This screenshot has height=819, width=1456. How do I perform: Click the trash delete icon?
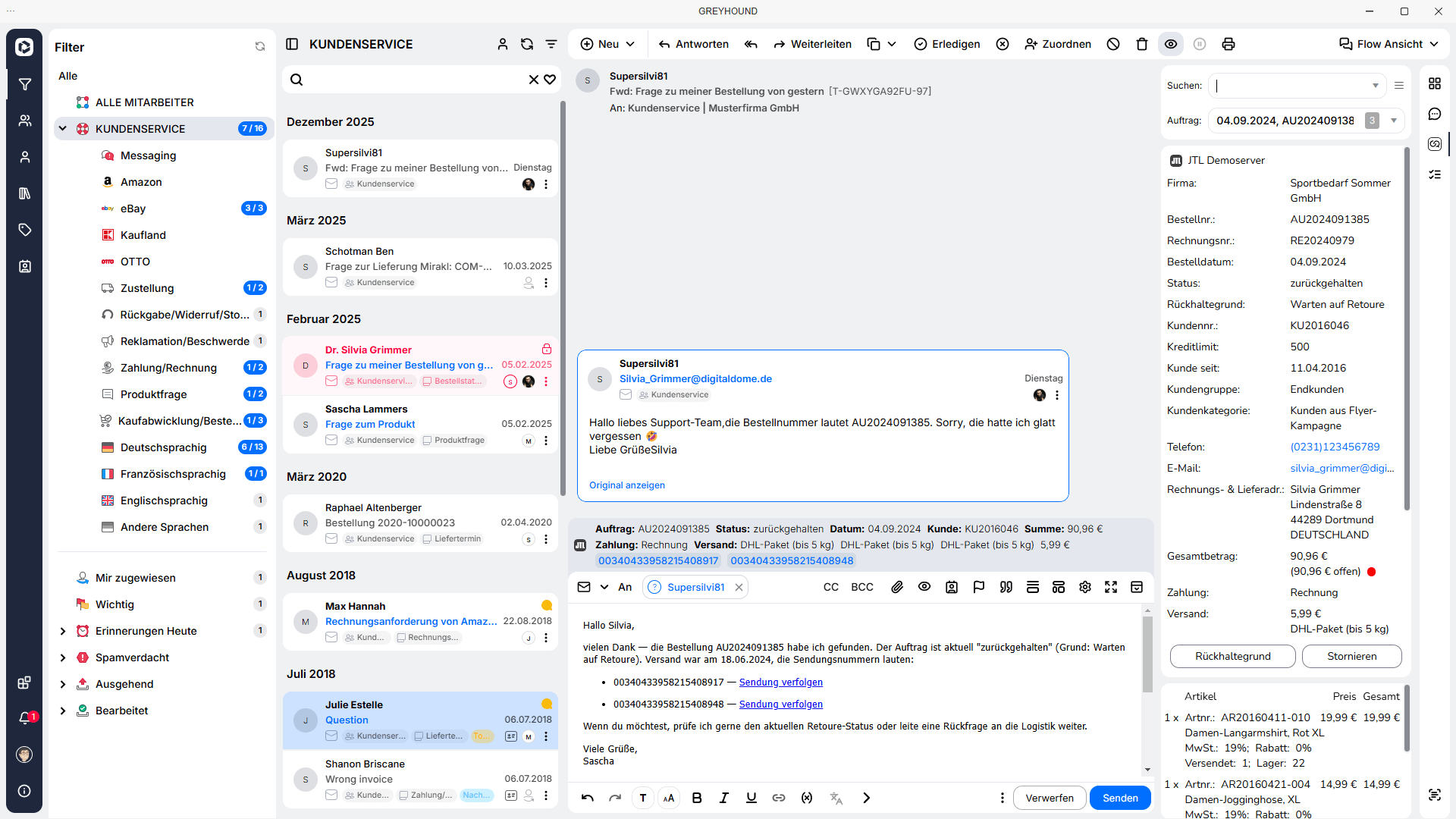(1142, 44)
